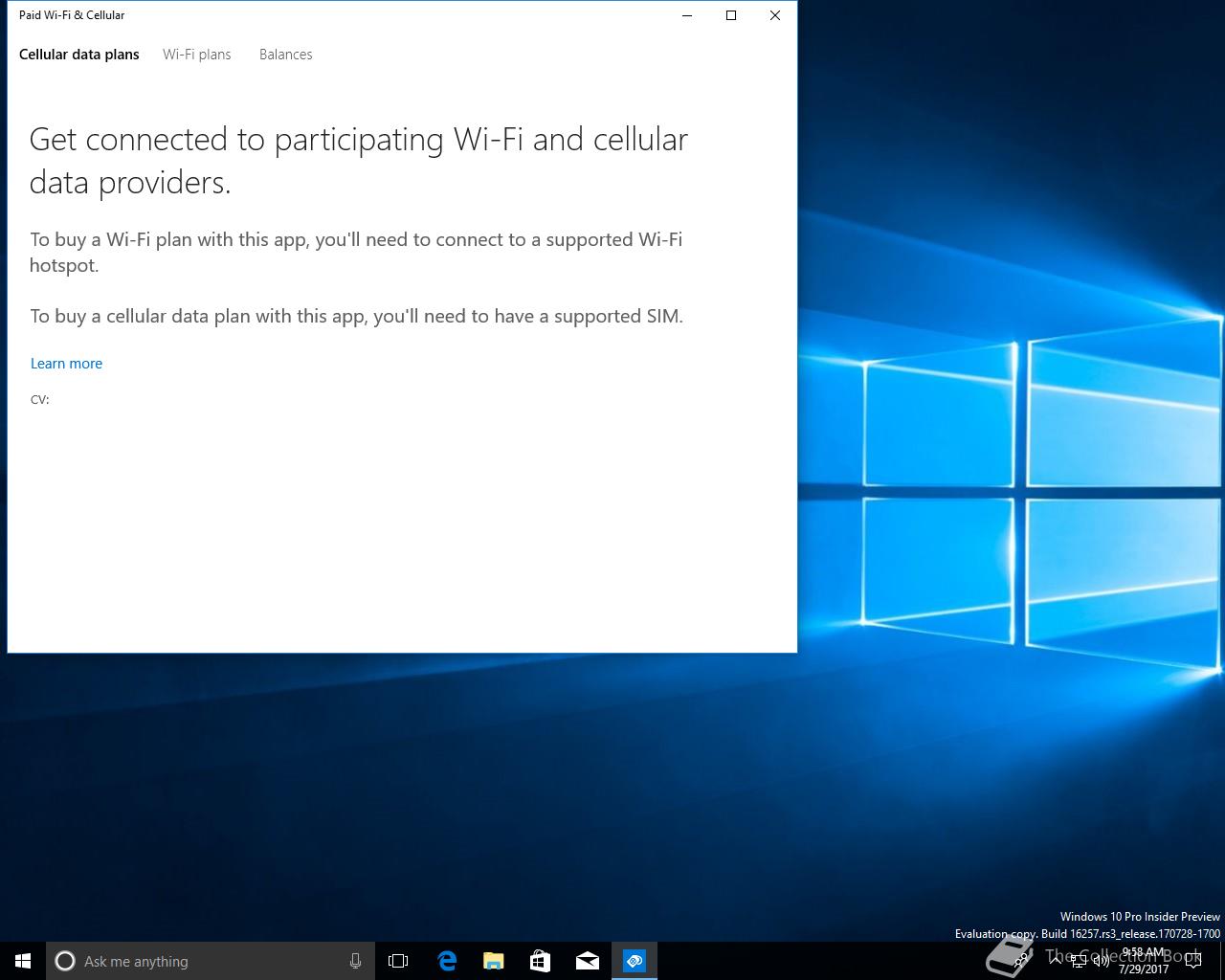Switch to the Wi-Fi plans tab

pos(197,55)
